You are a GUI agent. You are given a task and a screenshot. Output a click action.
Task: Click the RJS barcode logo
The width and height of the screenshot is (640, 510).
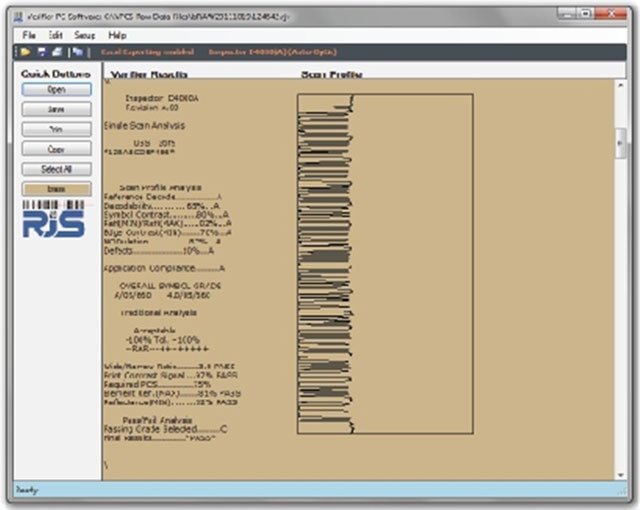(53, 219)
